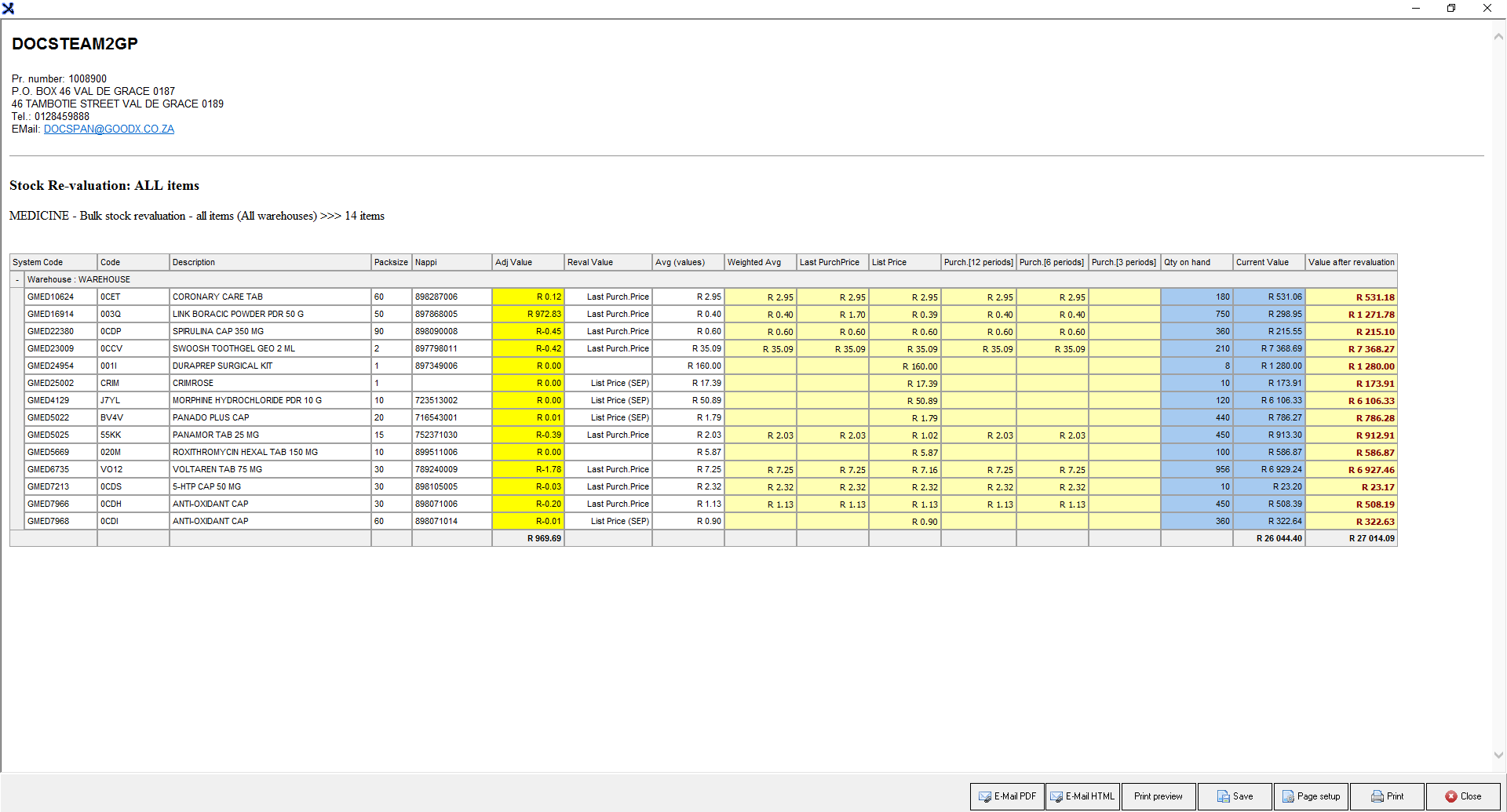Select the yellow R 972.83 Adj Value cell

click(x=527, y=315)
